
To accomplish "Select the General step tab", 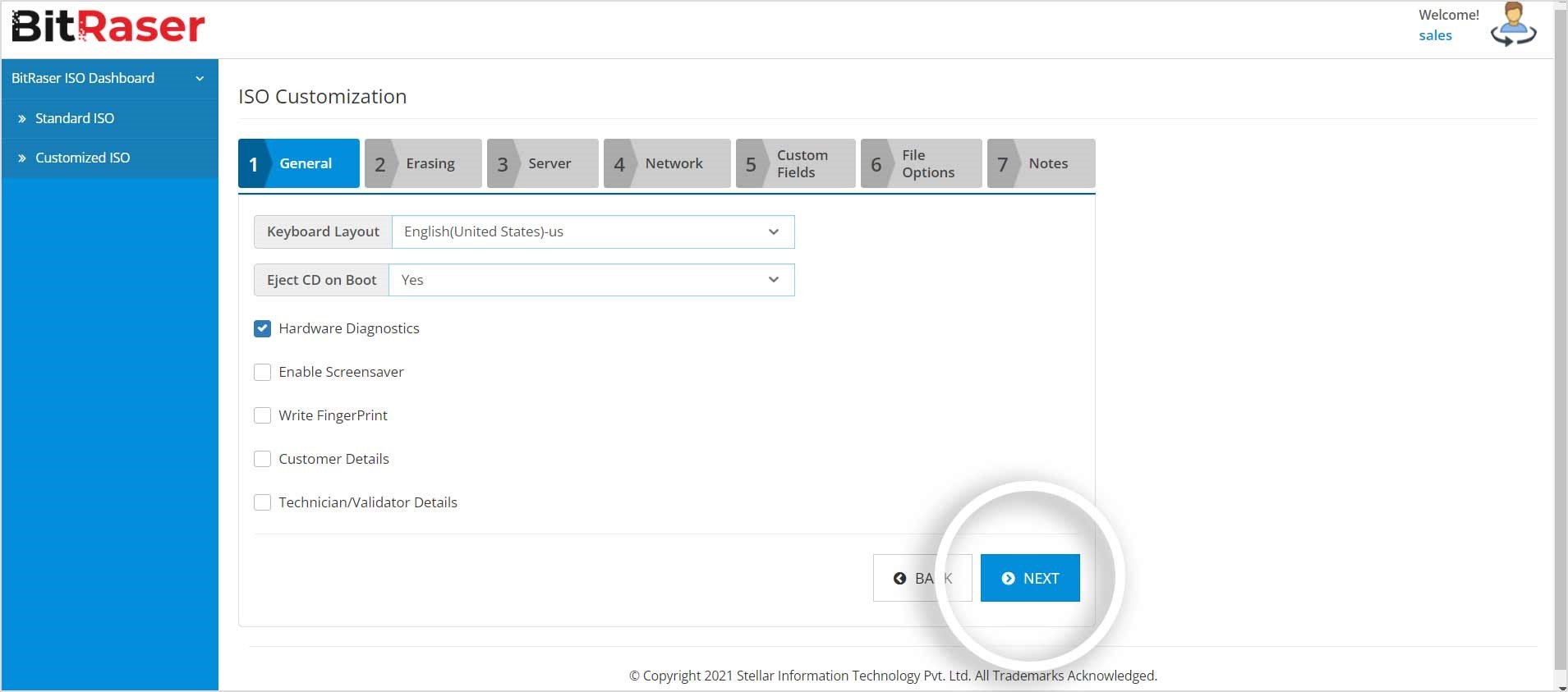I will 299,163.
